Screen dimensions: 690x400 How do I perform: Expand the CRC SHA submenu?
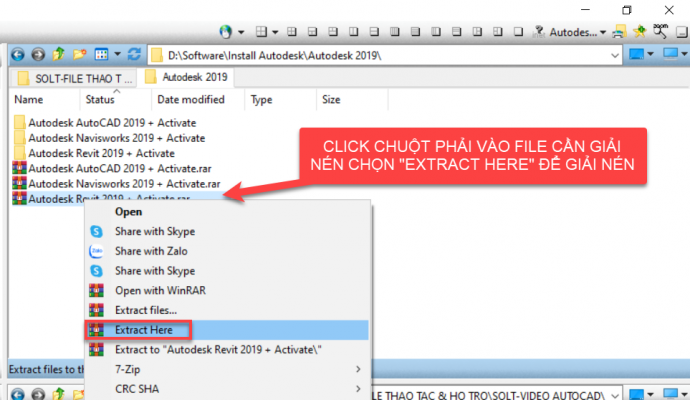click(228, 389)
